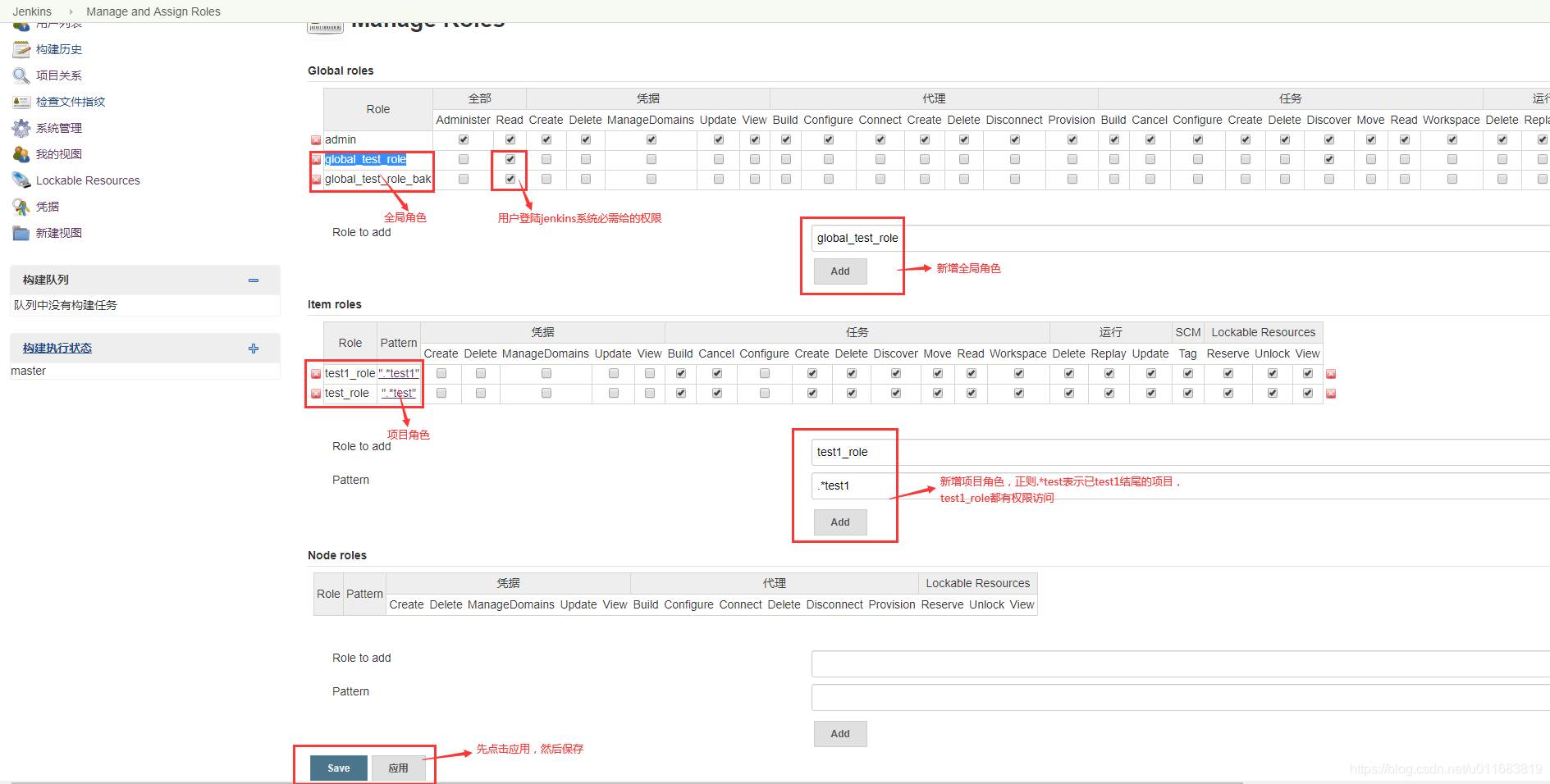Image resolution: width=1550 pixels, height=784 pixels.
Task: Open Lockable Resources sidebar link
Action: pyautogui.click(x=88, y=180)
